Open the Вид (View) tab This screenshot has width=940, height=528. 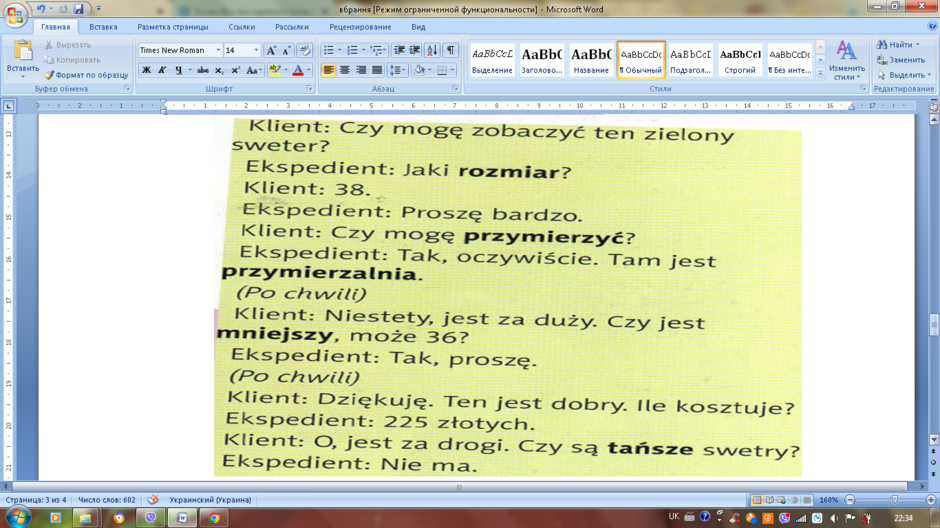tap(418, 27)
